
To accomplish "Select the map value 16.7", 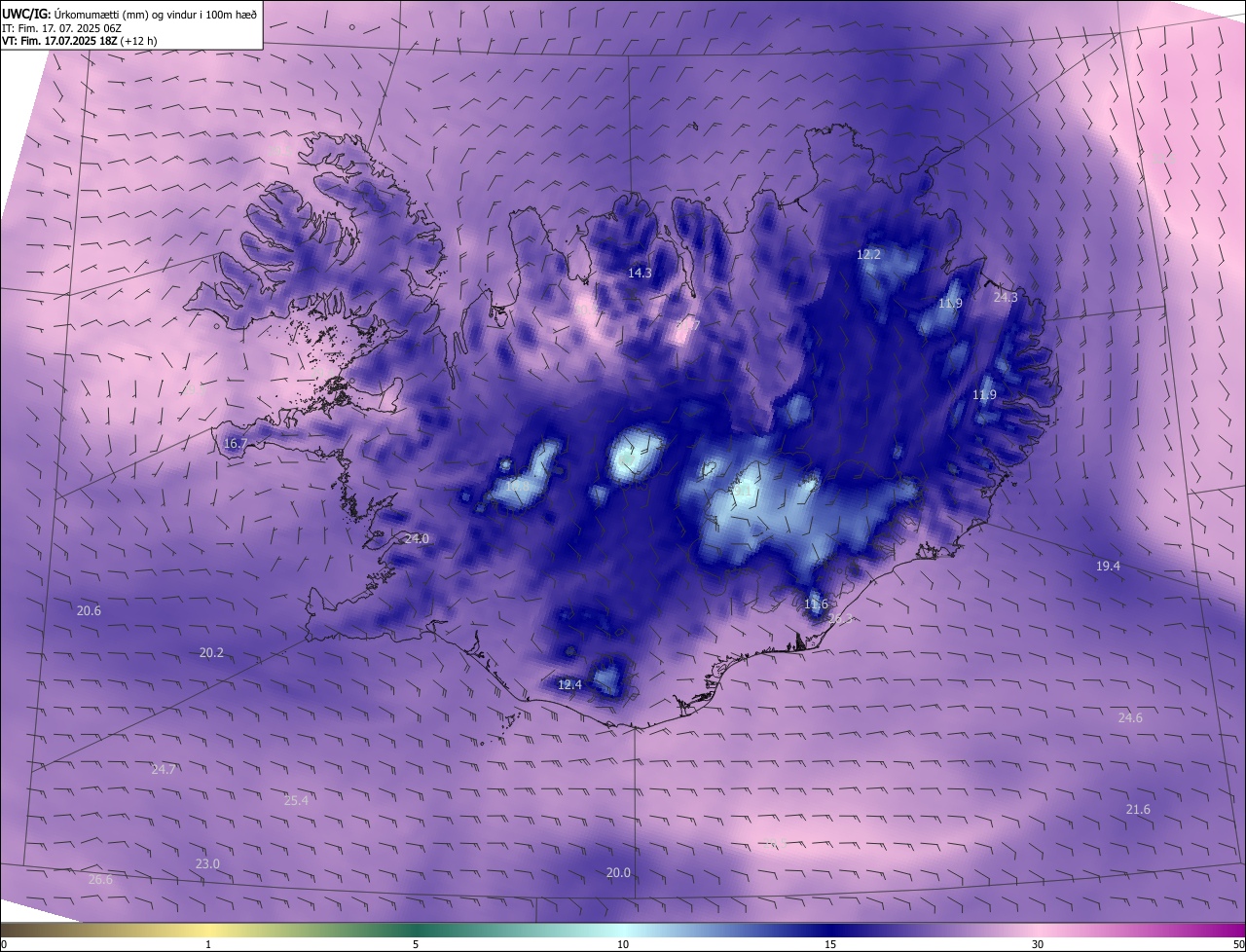I will coord(236,444).
